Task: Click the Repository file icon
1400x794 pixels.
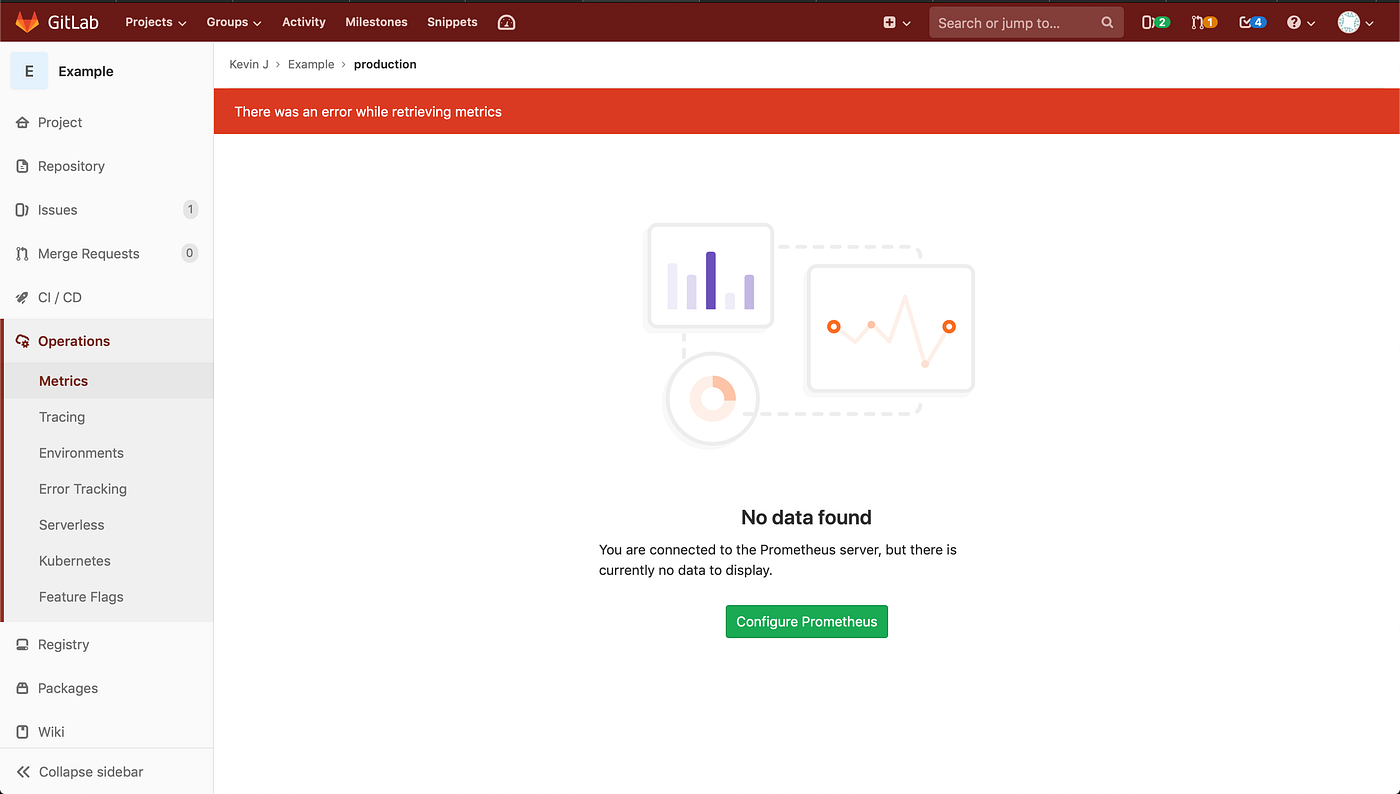Action: click(22, 166)
